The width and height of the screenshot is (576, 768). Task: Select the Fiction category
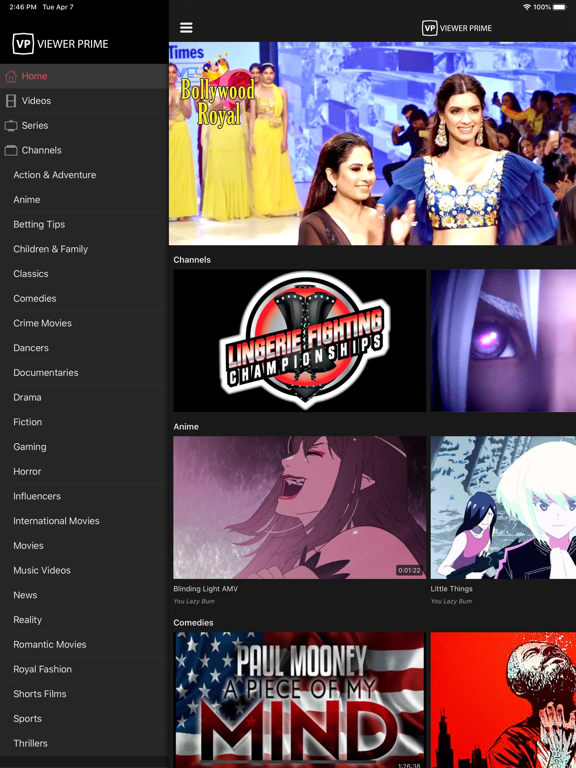pos(84,422)
